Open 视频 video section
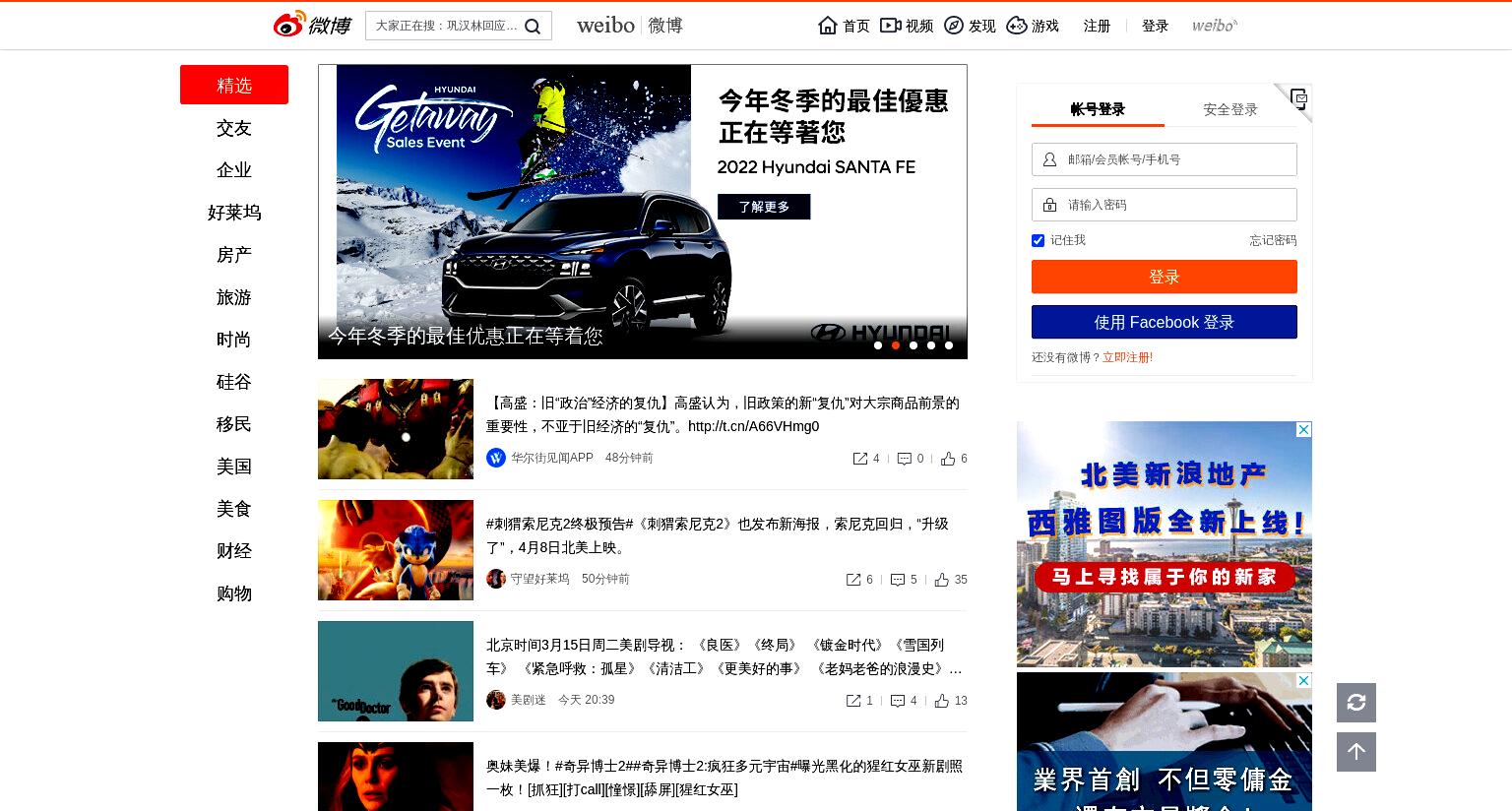 coord(907,26)
